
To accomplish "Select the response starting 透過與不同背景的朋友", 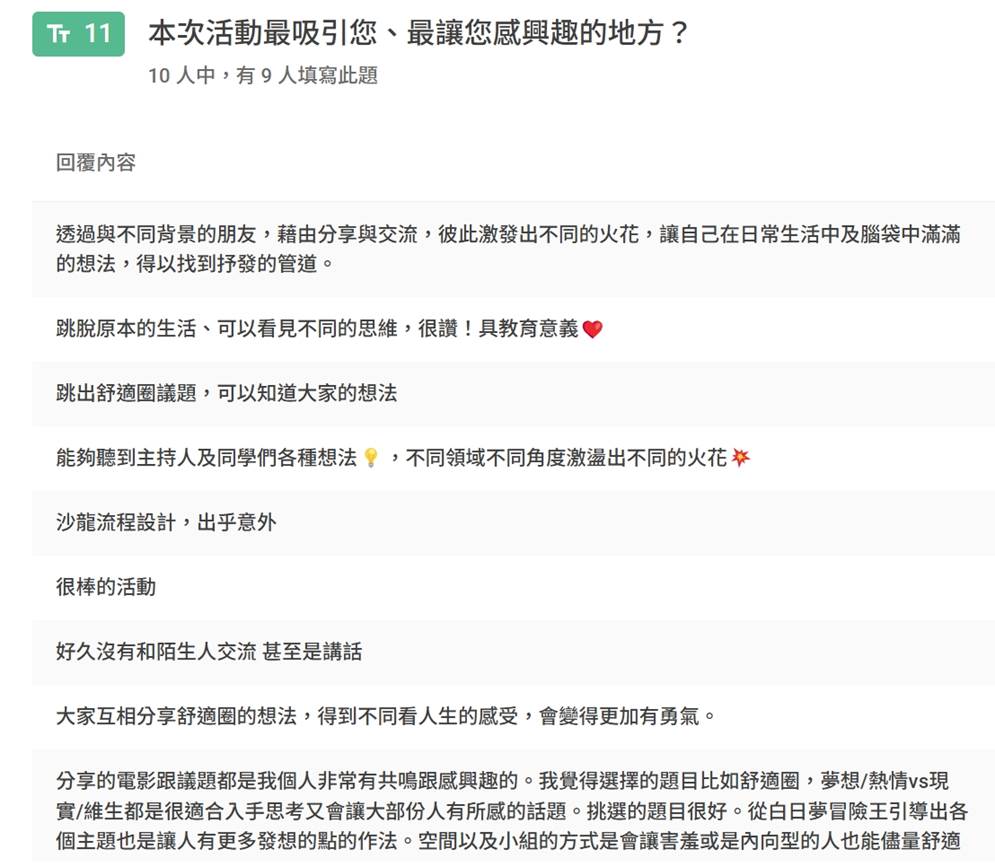I will point(507,234).
